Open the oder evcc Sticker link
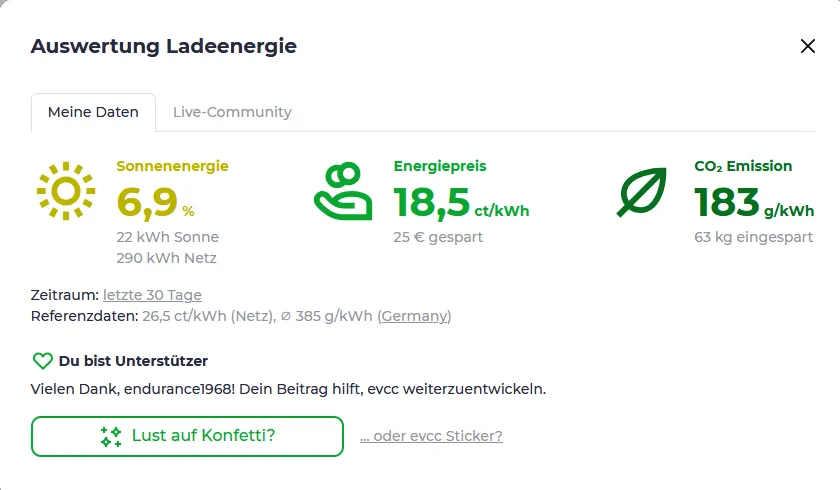The image size is (840, 490). [x=431, y=436]
